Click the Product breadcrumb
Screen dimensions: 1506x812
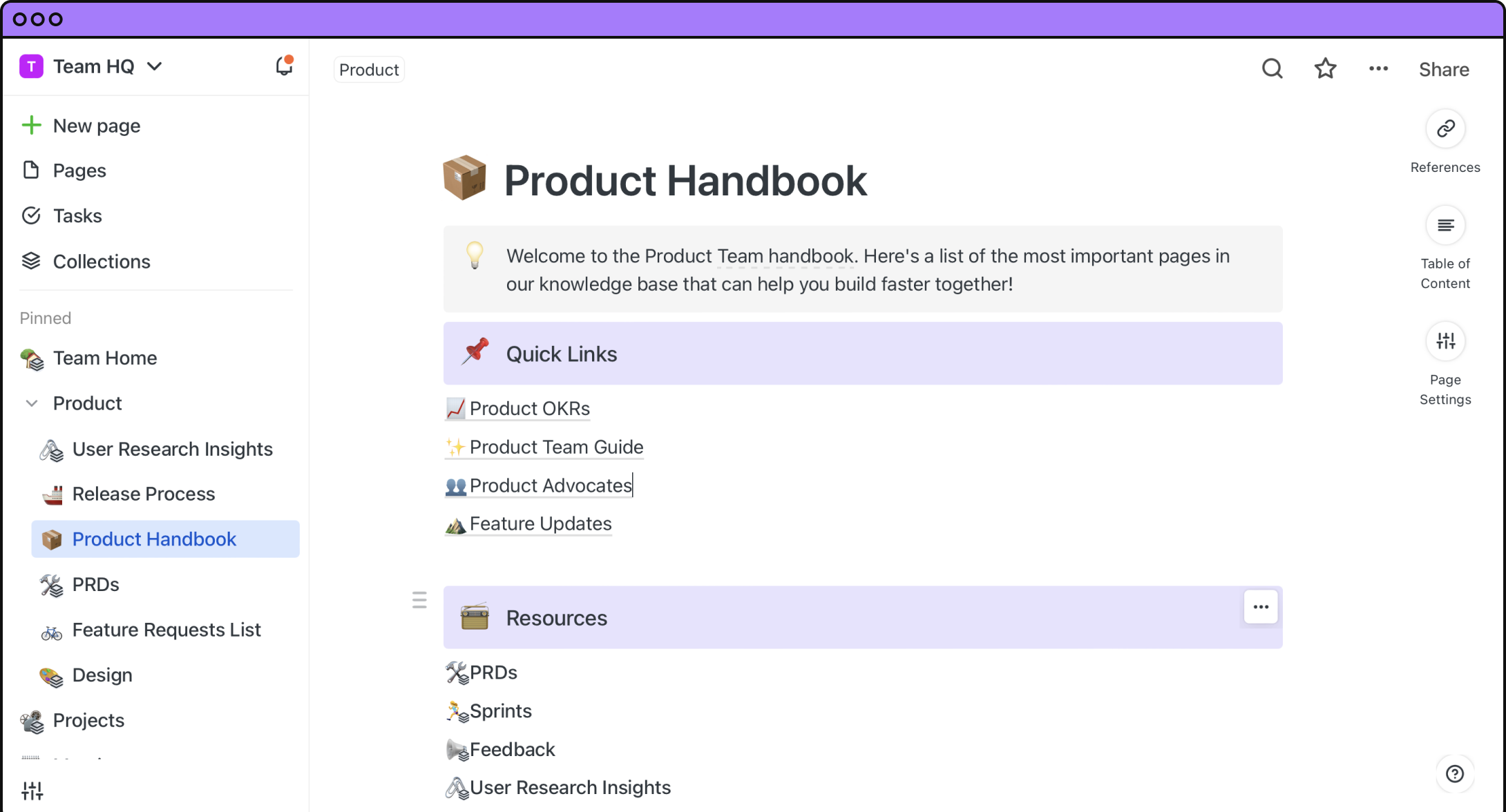[369, 70]
